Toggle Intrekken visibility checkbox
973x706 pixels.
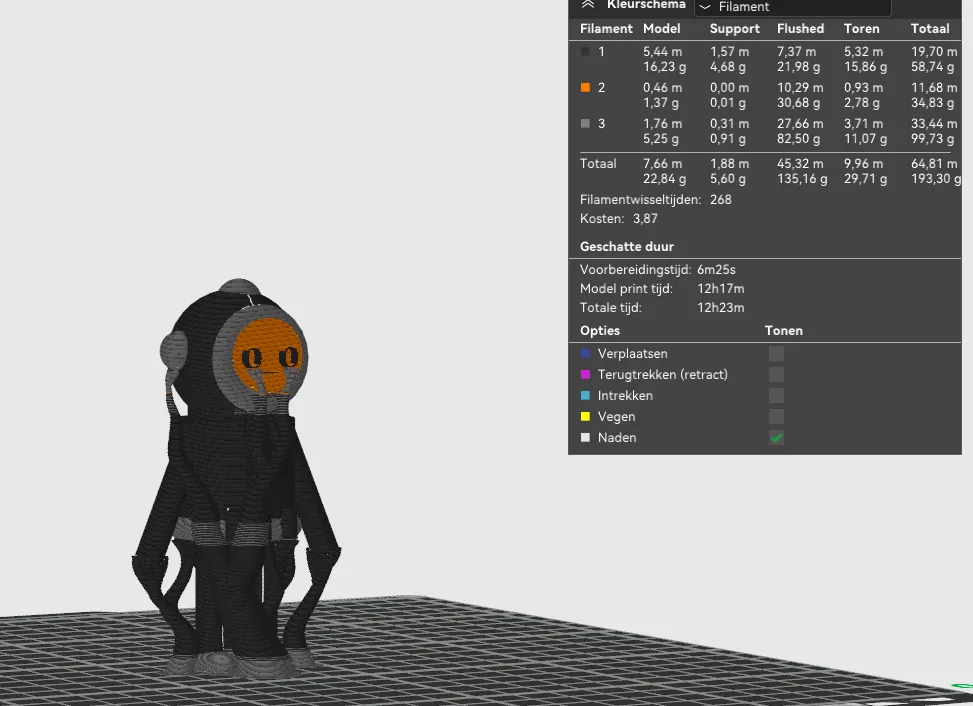pyautogui.click(x=776, y=396)
